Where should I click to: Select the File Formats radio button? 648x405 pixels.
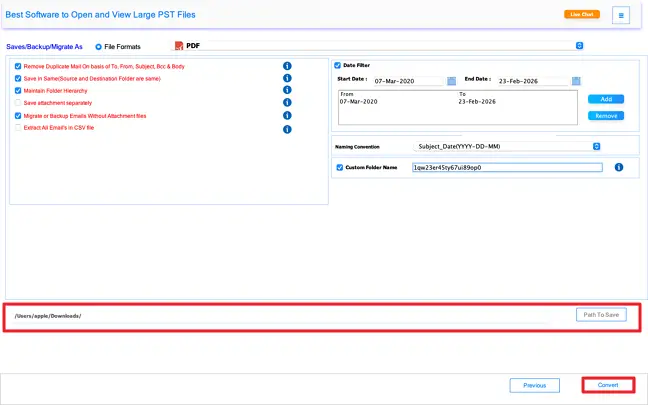coord(98,46)
